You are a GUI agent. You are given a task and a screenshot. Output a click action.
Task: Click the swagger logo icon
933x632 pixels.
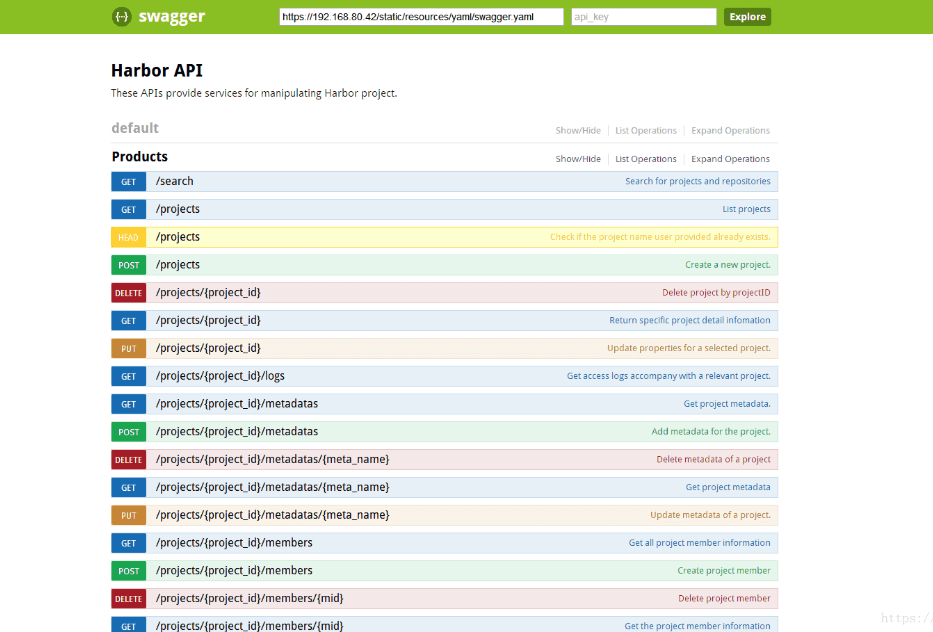[121, 17]
